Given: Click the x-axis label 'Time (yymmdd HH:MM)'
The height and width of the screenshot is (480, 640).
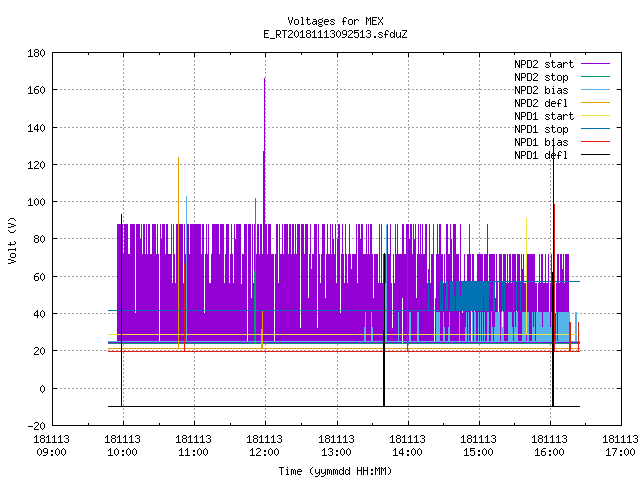Looking at the screenshot, I should pyautogui.click(x=336, y=471).
